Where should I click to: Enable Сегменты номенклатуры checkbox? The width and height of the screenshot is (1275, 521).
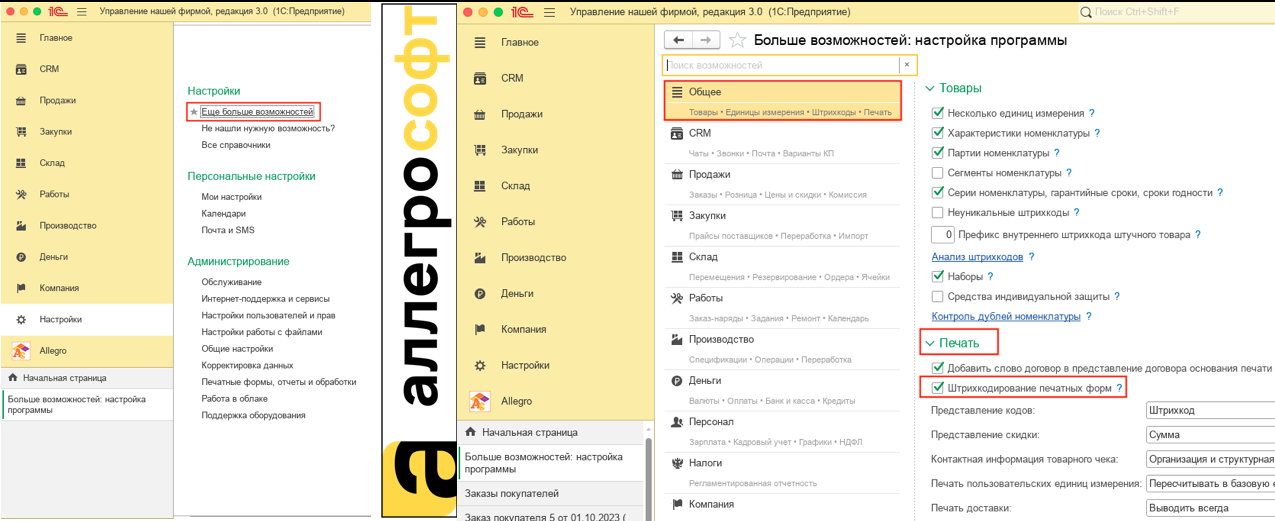tap(937, 173)
